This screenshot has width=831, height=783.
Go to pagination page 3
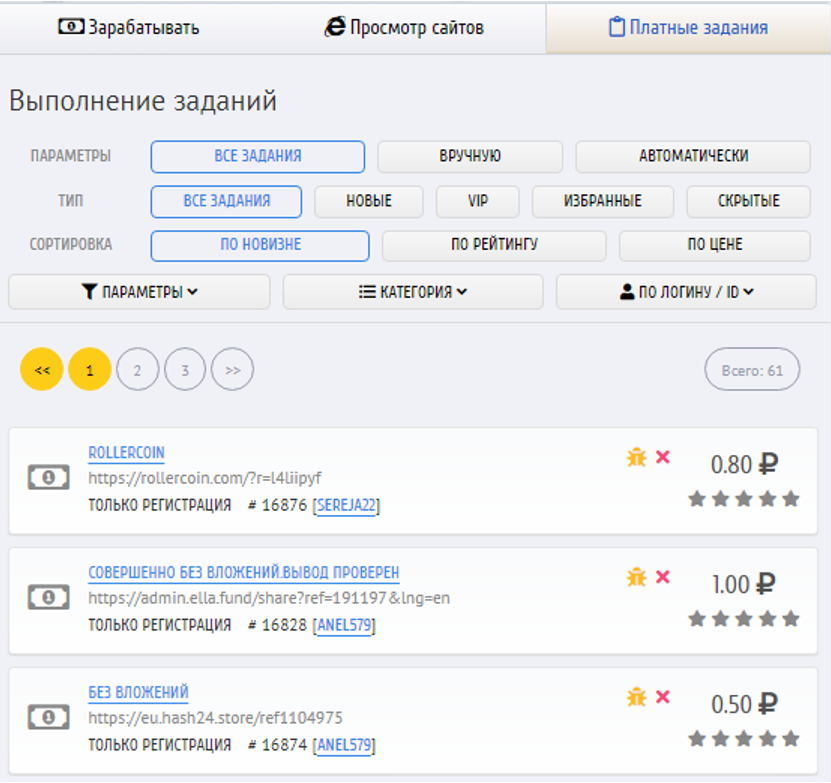(x=184, y=369)
